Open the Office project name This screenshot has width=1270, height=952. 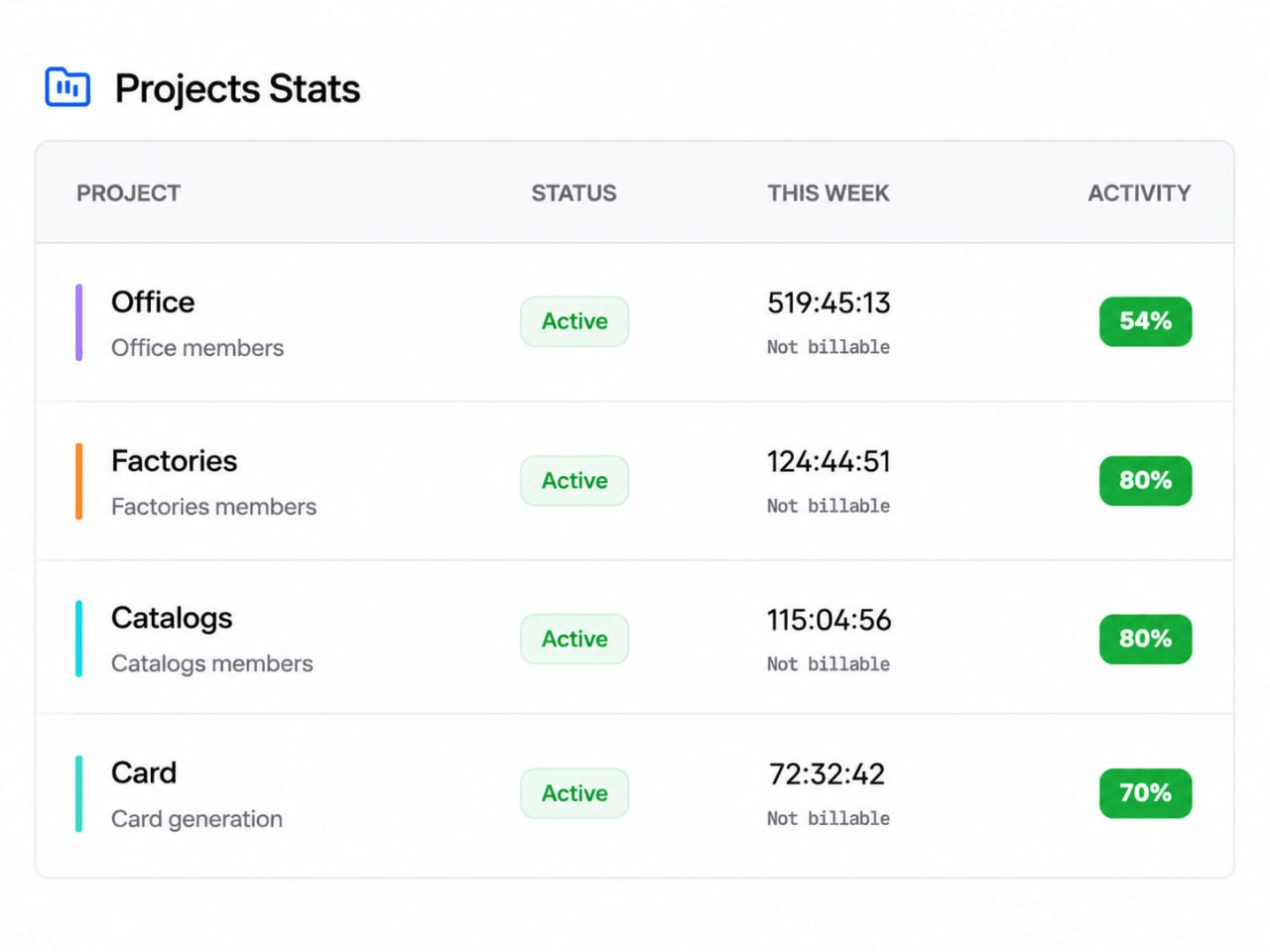point(153,301)
